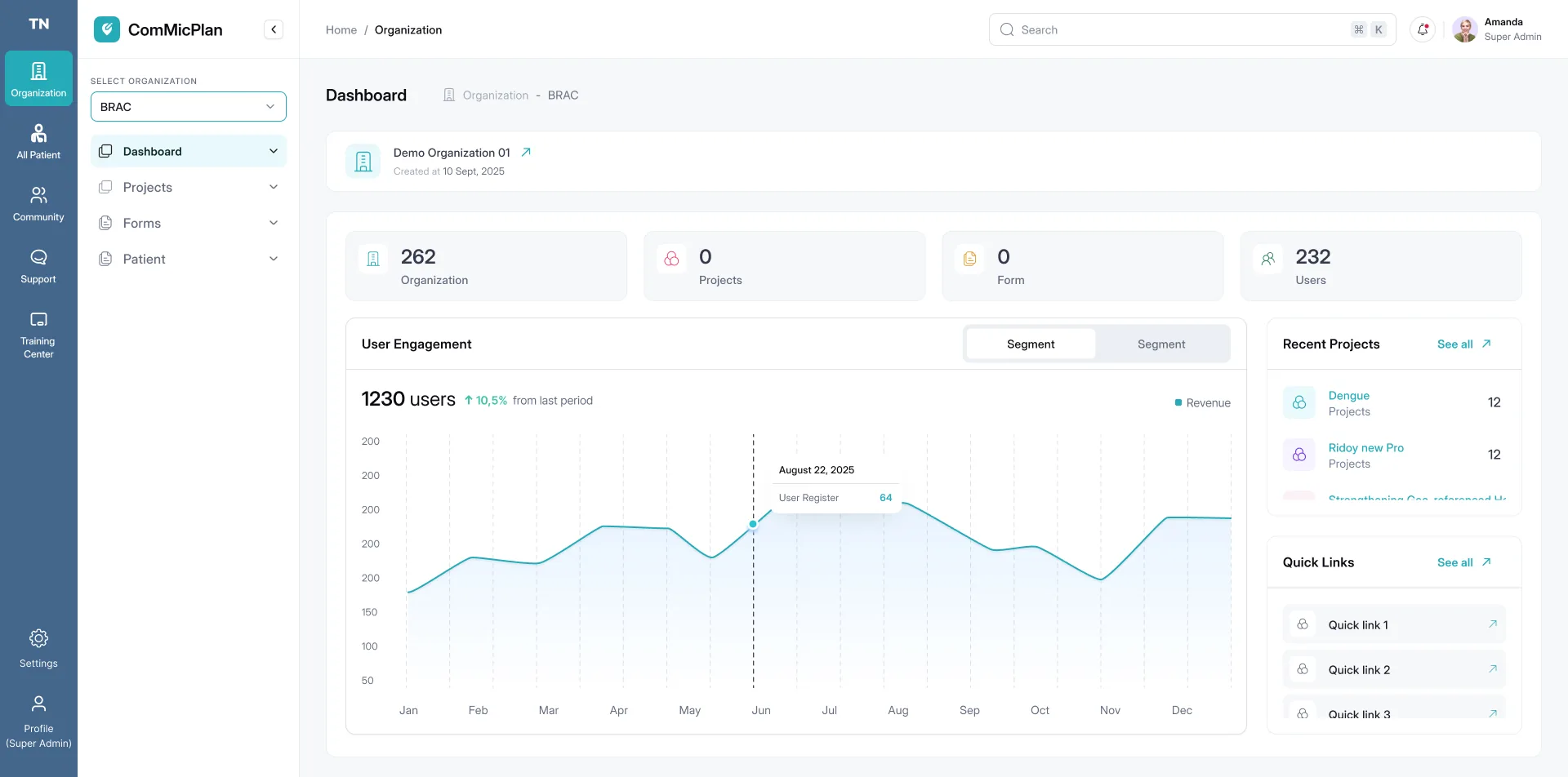
Task: Open the Training Center section
Action: pyautogui.click(x=38, y=335)
